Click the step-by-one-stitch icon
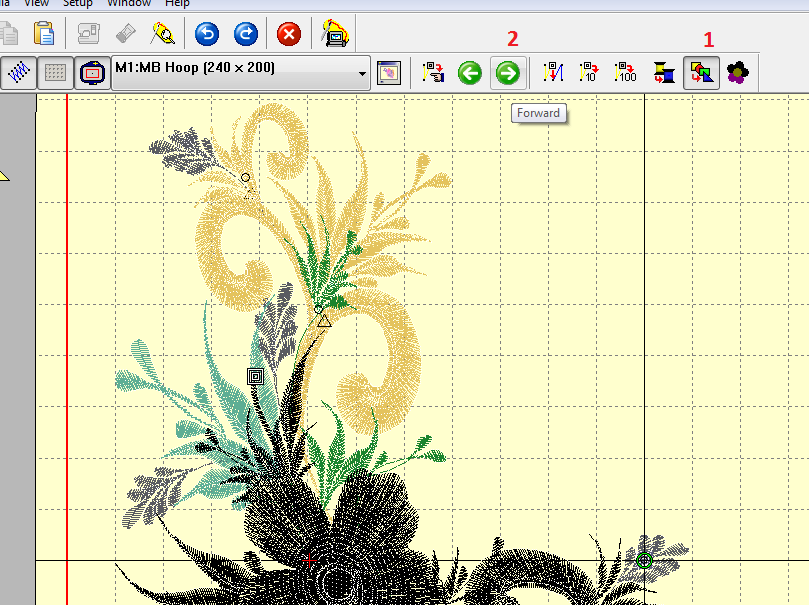This screenshot has height=605, width=809. click(x=553, y=73)
